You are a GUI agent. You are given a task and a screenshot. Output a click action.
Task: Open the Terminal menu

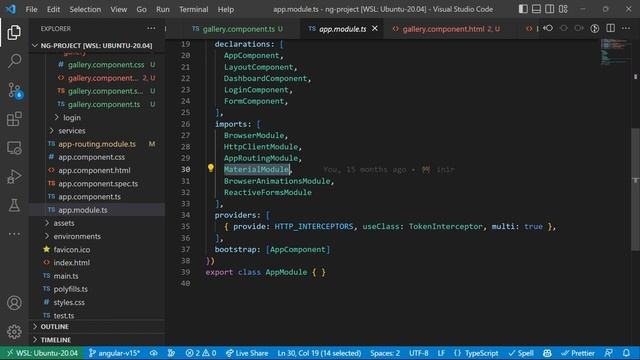[193, 9]
